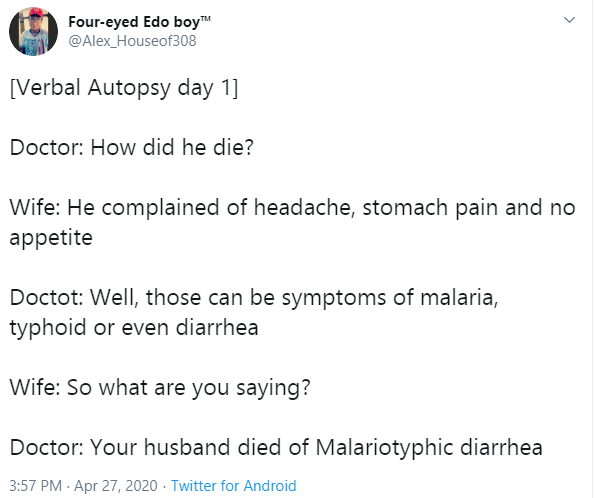Select the word "malaria," in the tweet
Screen dimensions: 595x498
459,297
